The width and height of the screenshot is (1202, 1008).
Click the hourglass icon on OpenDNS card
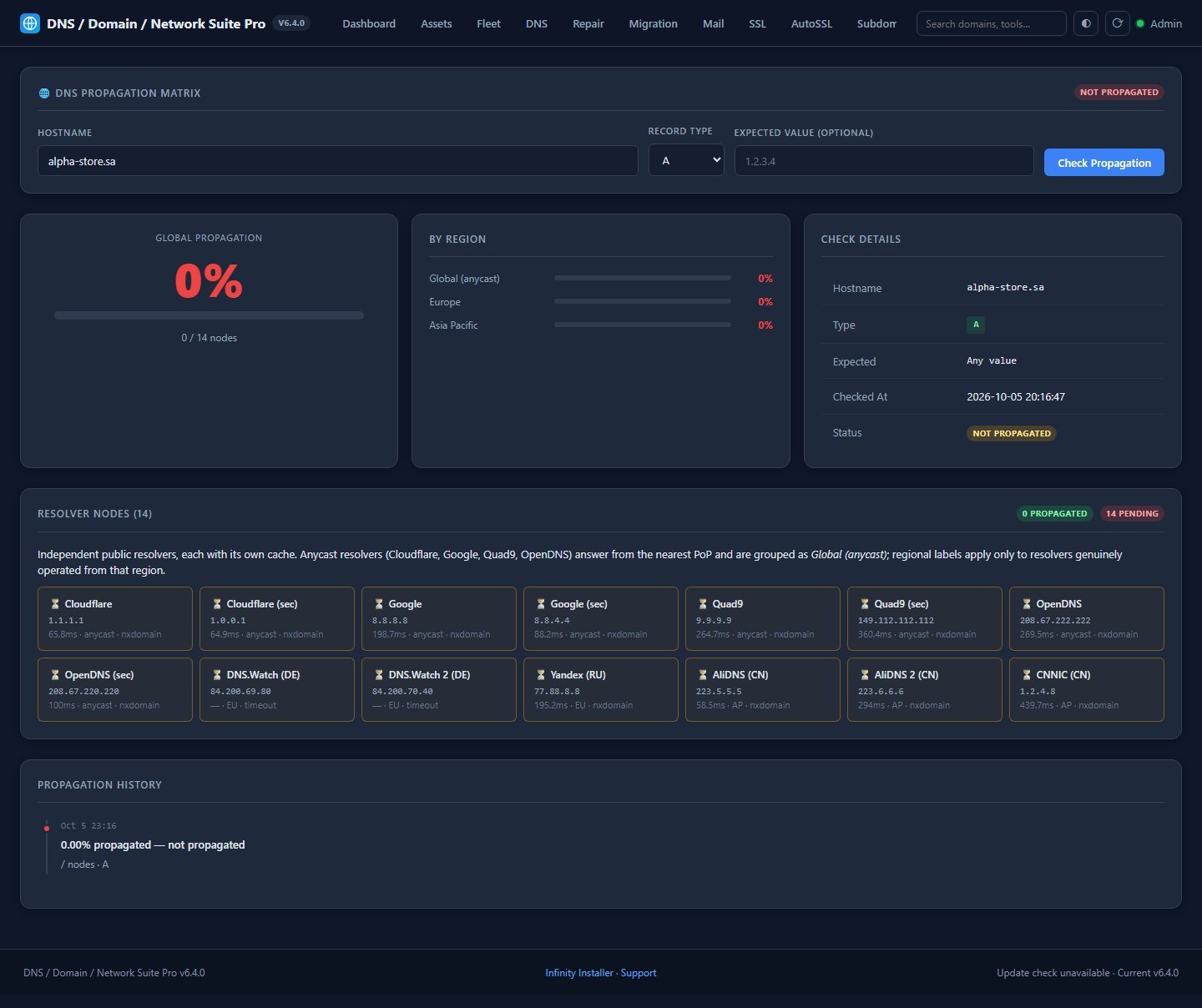(x=1027, y=604)
